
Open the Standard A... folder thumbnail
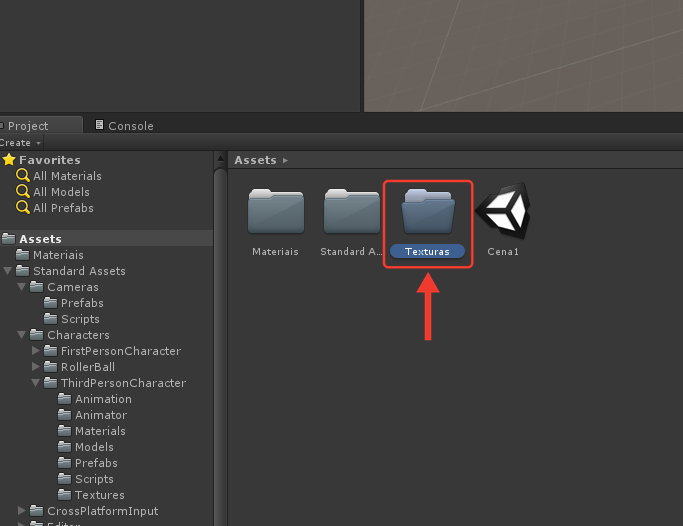tap(352, 212)
